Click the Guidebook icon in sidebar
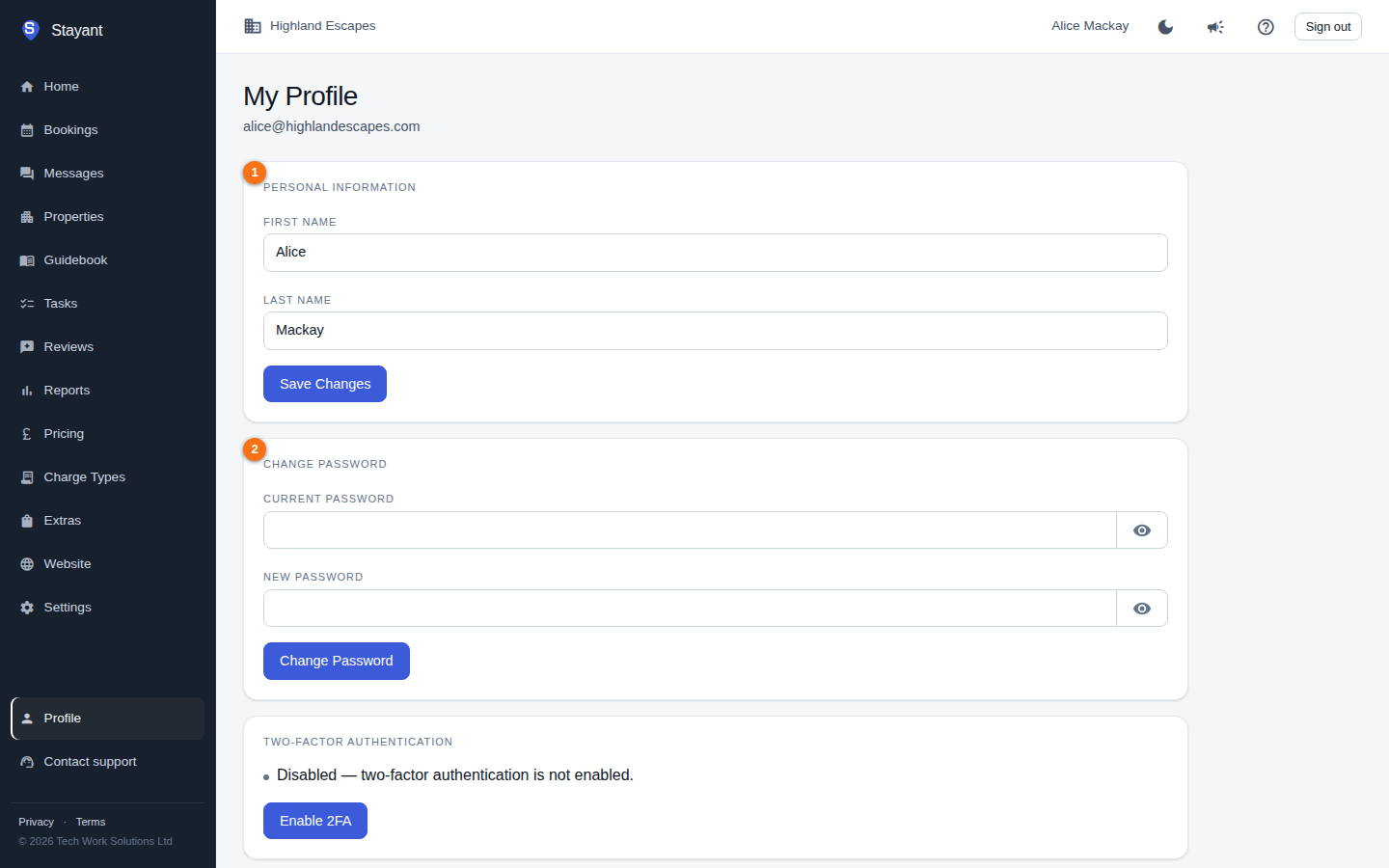Image resolution: width=1389 pixels, height=868 pixels. point(27,260)
